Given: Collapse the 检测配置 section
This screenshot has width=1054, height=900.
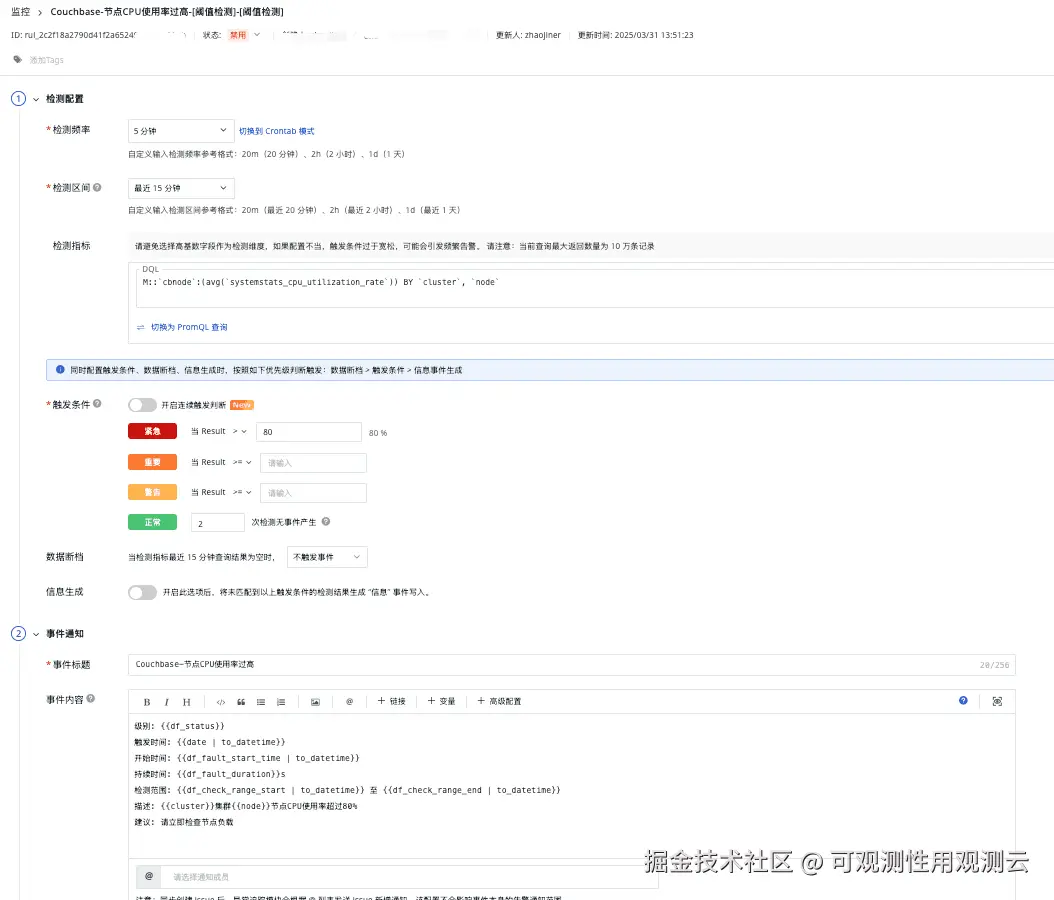Looking at the screenshot, I should point(36,99).
